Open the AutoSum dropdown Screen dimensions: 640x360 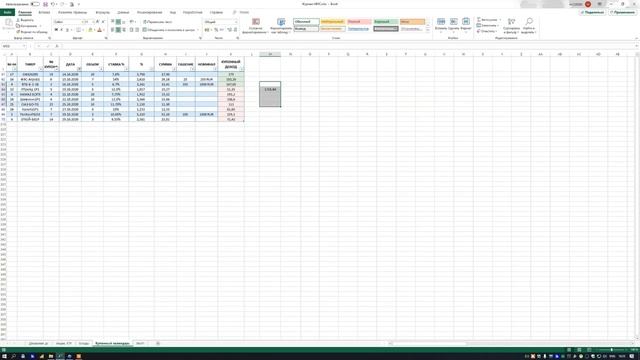[x=500, y=20]
